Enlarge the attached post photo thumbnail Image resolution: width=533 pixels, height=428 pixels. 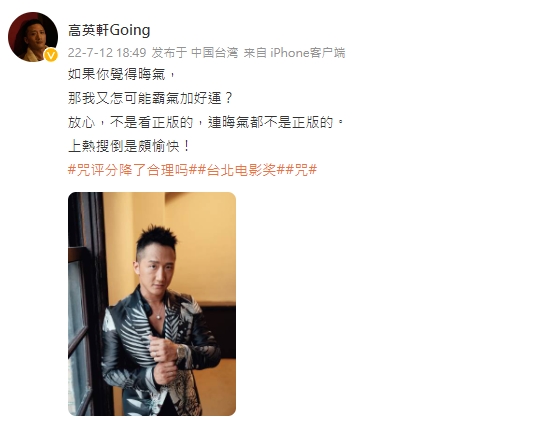152,304
